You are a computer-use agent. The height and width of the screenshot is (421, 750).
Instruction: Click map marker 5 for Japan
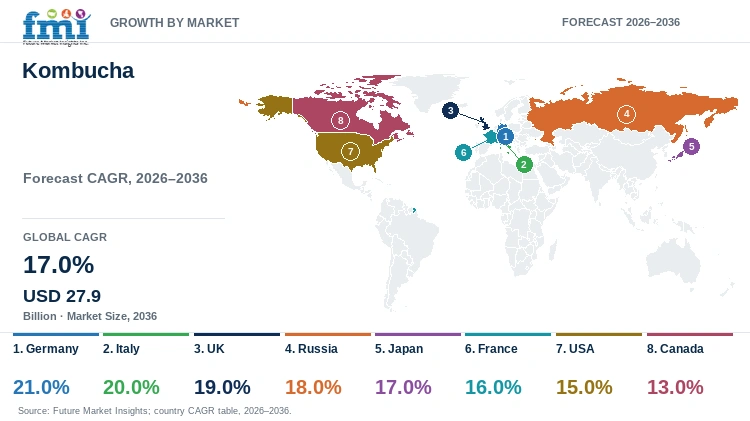pyautogui.click(x=691, y=146)
